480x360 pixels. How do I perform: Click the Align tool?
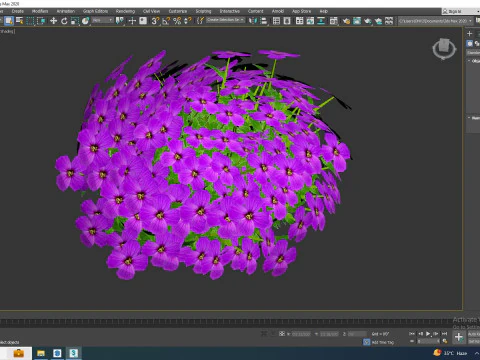[x=264, y=21]
